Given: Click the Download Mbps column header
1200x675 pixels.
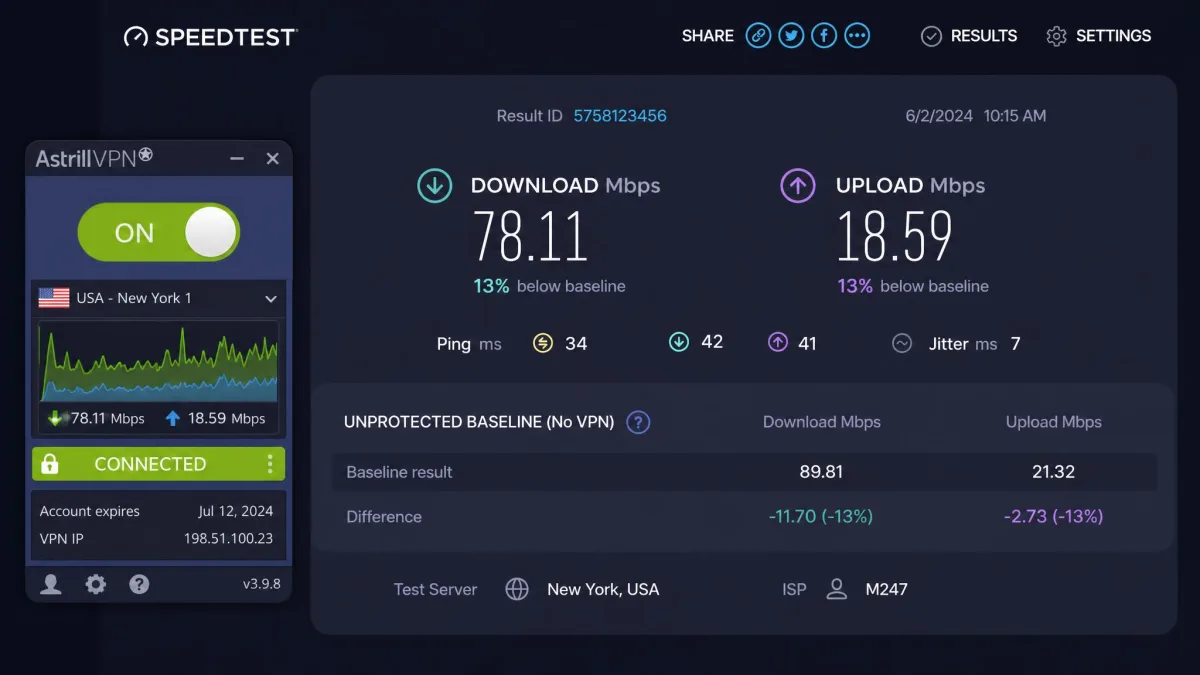Looking at the screenshot, I should click(x=822, y=422).
